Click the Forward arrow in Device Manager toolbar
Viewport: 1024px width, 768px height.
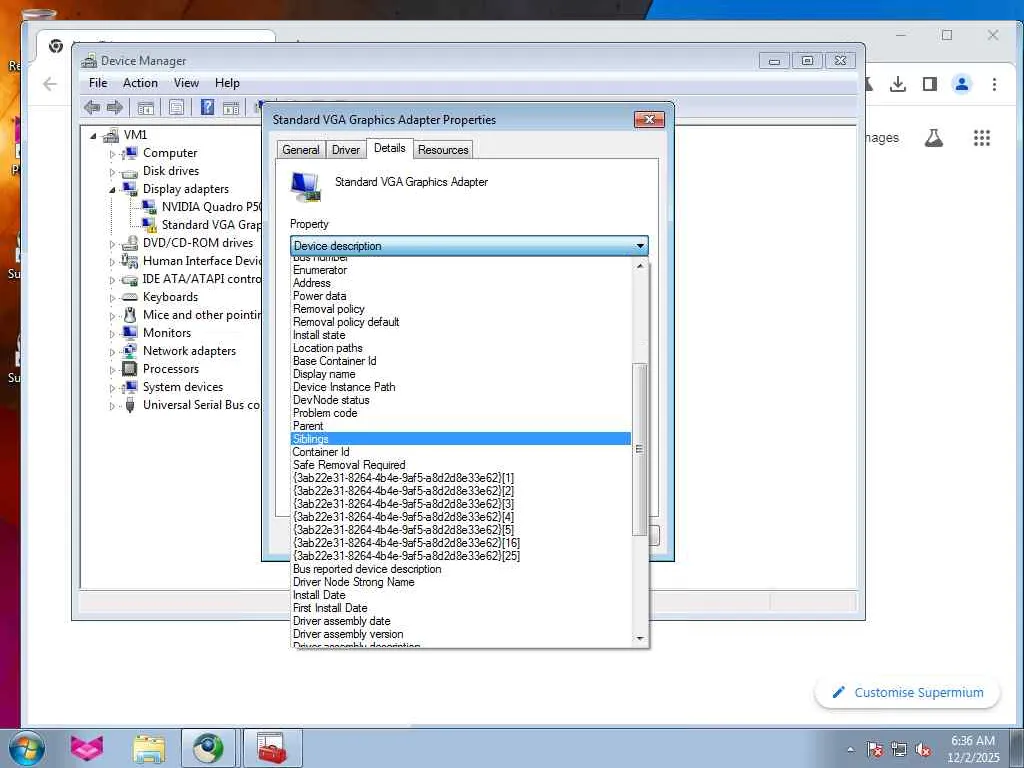(115, 108)
